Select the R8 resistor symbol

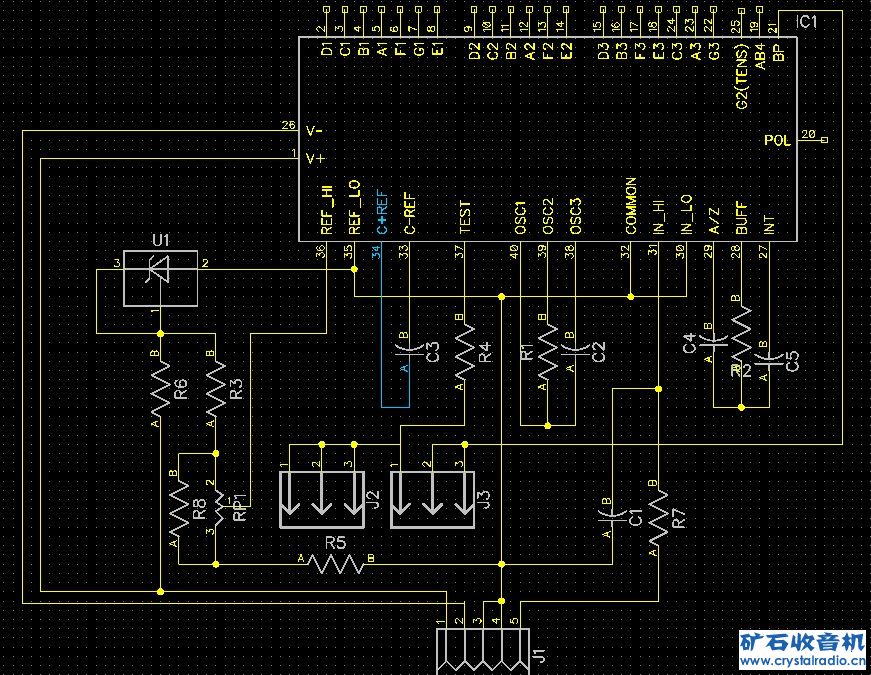click(x=179, y=508)
